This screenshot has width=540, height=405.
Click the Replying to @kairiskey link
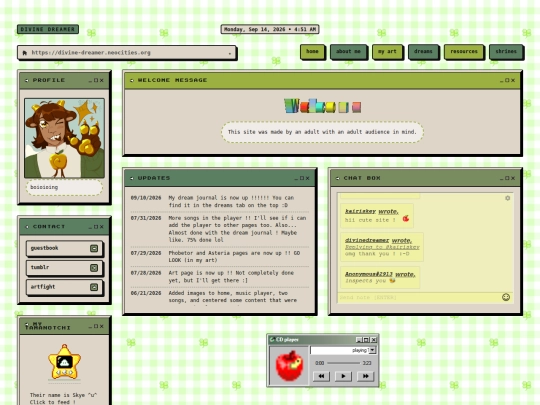tap(382, 247)
